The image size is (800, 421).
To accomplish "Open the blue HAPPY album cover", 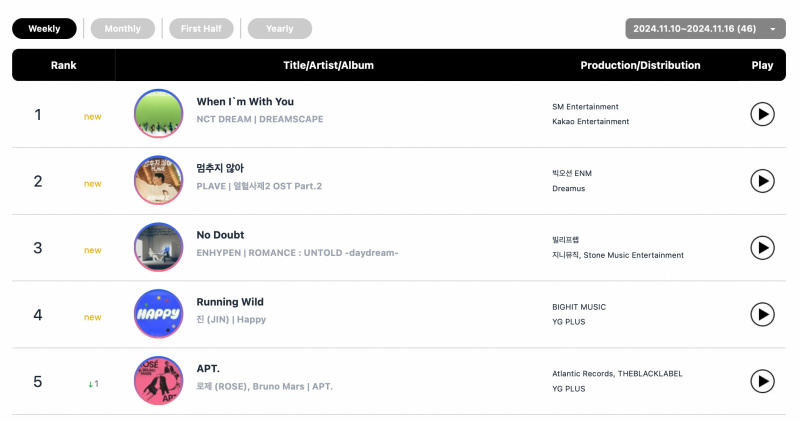I will [159, 314].
